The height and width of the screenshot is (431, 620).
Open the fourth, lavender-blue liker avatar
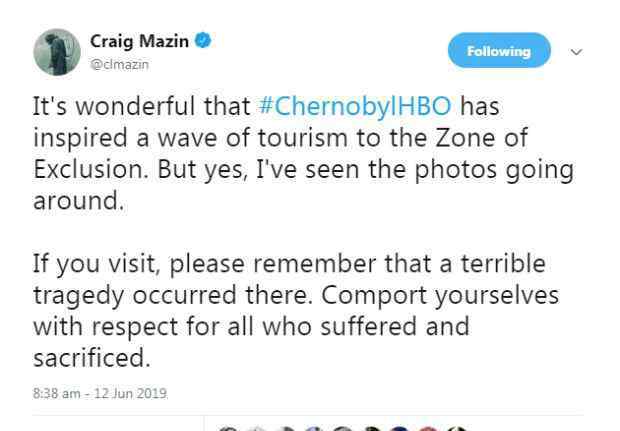click(x=312, y=429)
